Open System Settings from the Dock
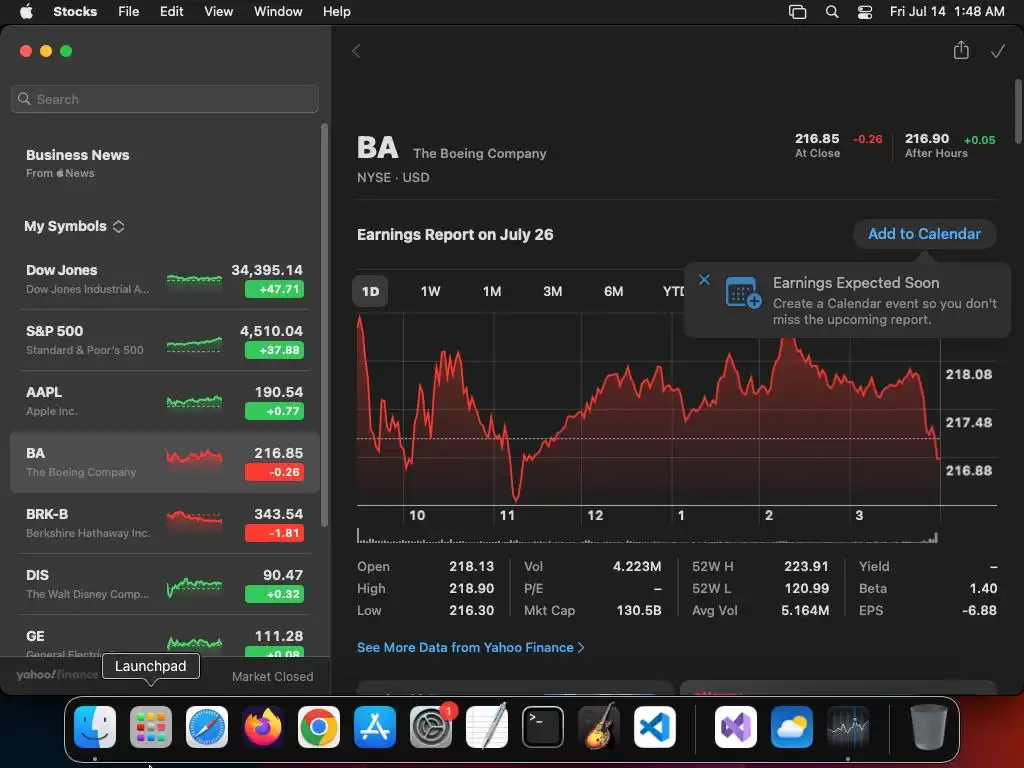 pos(431,727)
